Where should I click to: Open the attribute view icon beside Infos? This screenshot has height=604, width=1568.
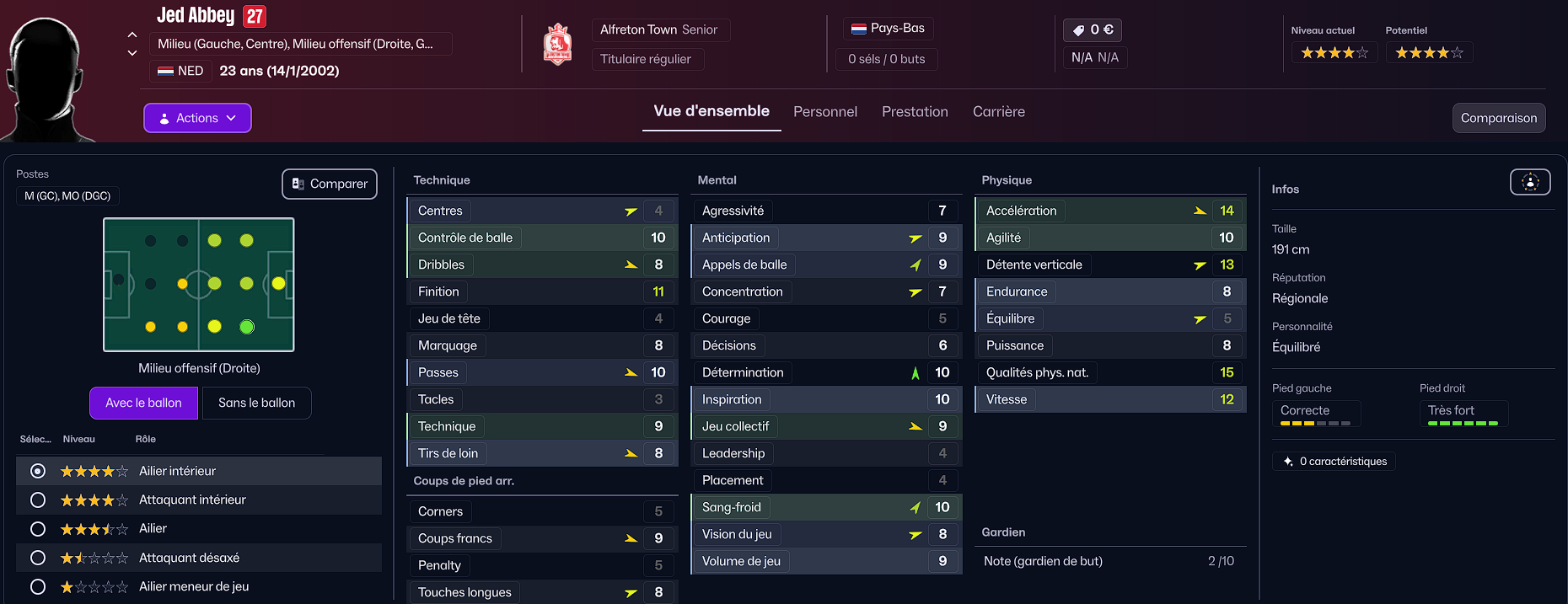click(1529, 182)
